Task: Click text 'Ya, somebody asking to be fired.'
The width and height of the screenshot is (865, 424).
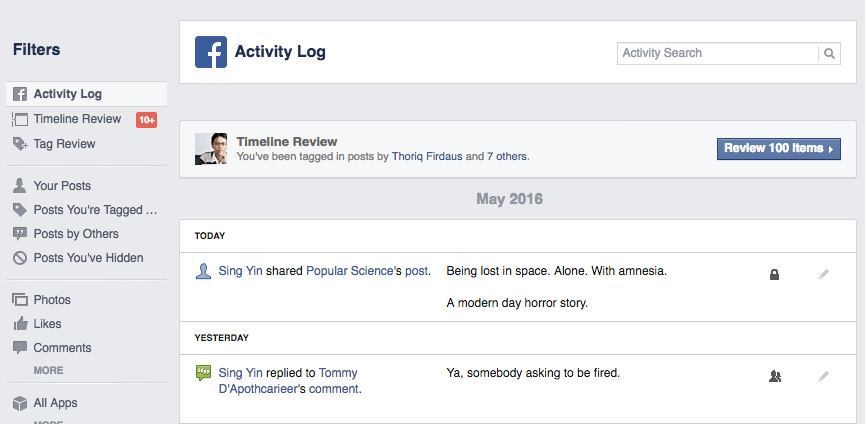Action: 533,373
